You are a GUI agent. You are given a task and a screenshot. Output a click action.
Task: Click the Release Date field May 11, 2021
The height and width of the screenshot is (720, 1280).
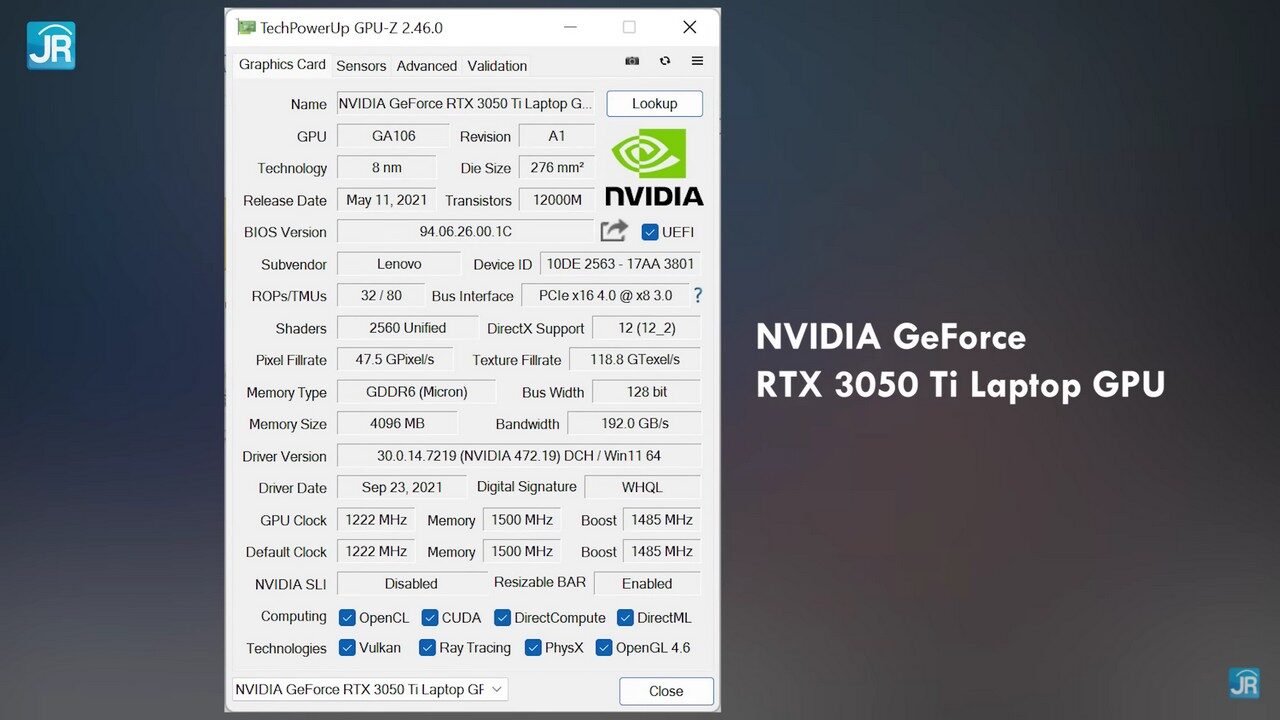[x=387, y=200]
